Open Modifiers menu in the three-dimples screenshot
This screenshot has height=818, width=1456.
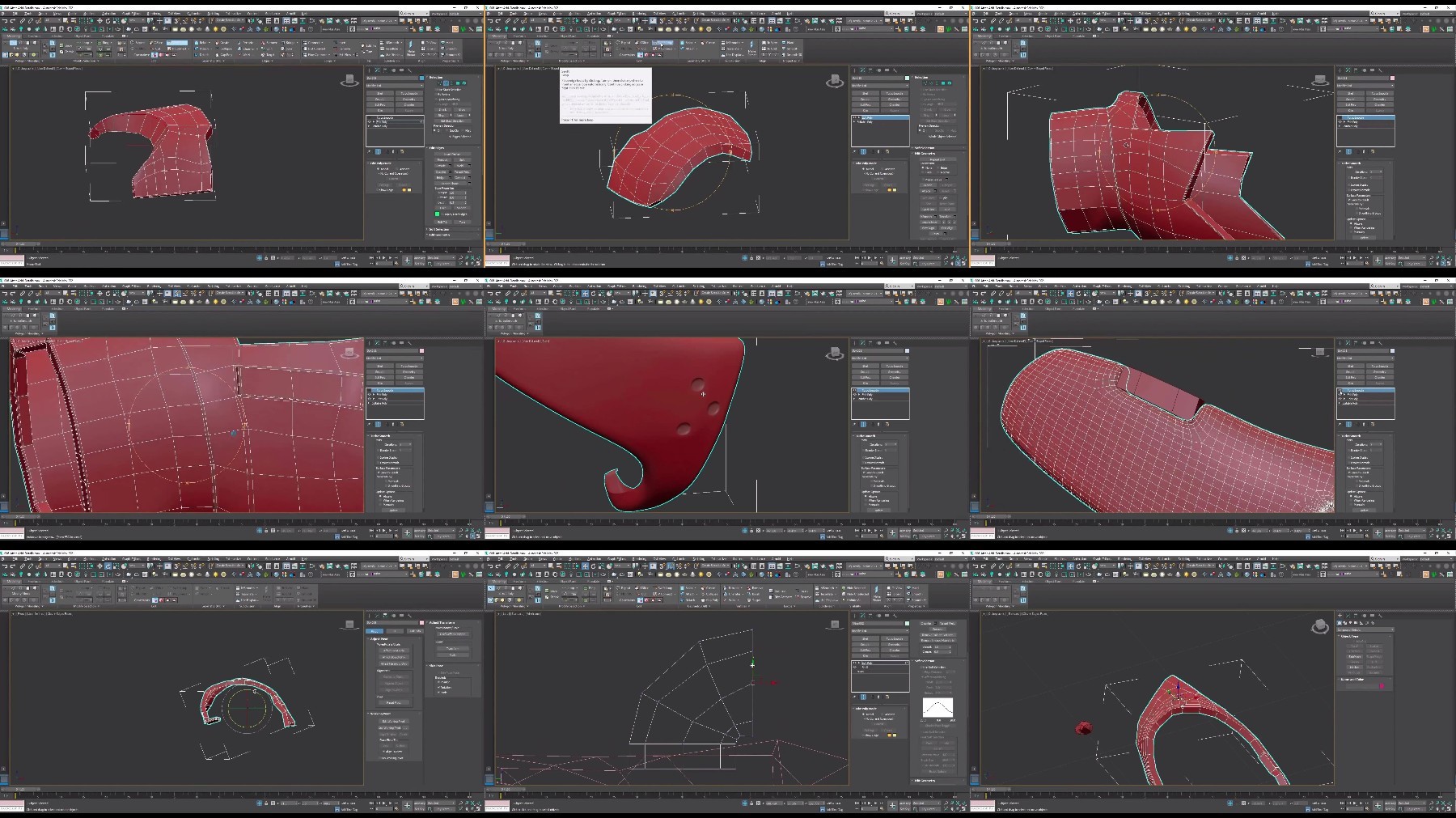[x=574, y=286]
